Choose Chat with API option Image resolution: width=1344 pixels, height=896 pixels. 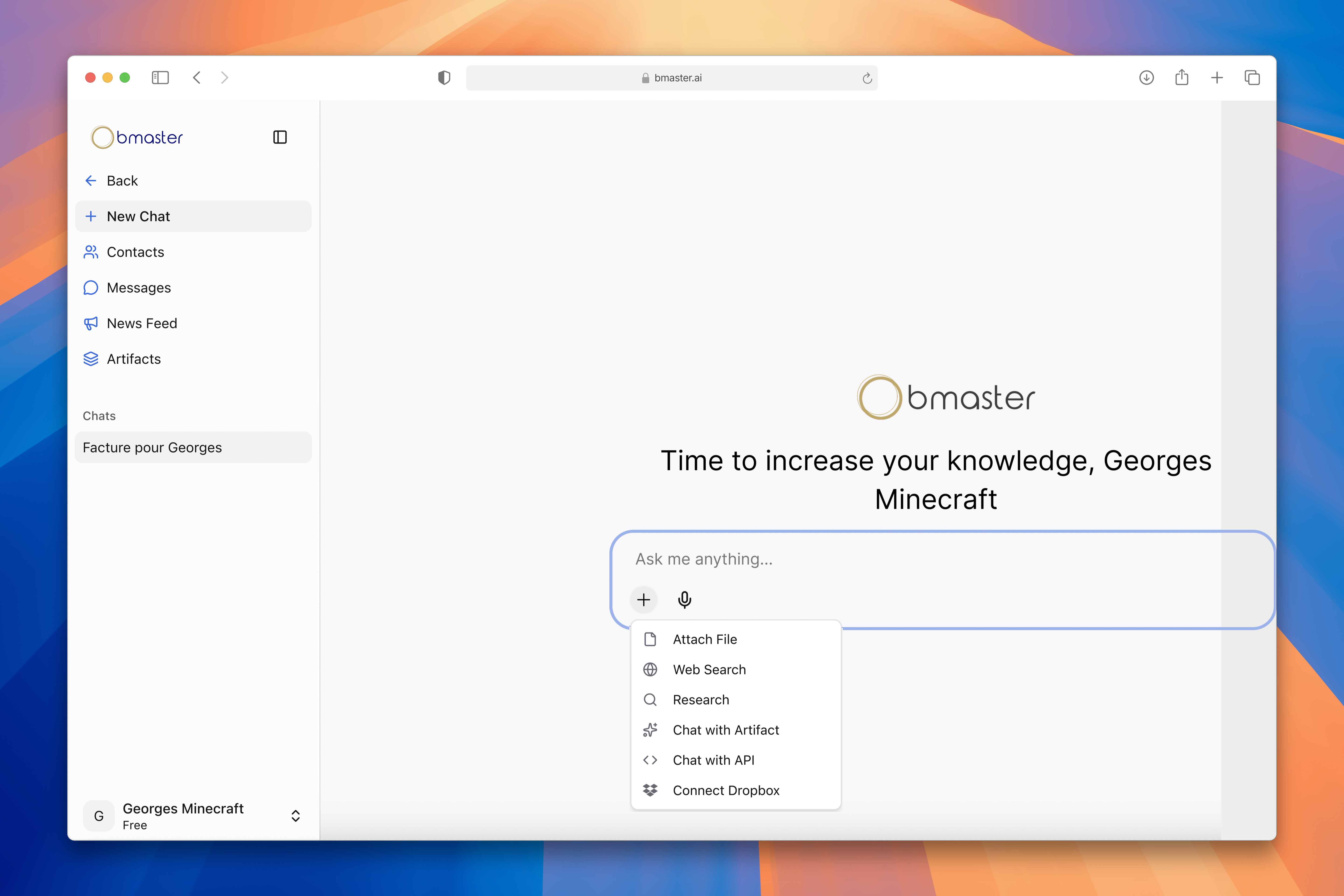[713, 760]
